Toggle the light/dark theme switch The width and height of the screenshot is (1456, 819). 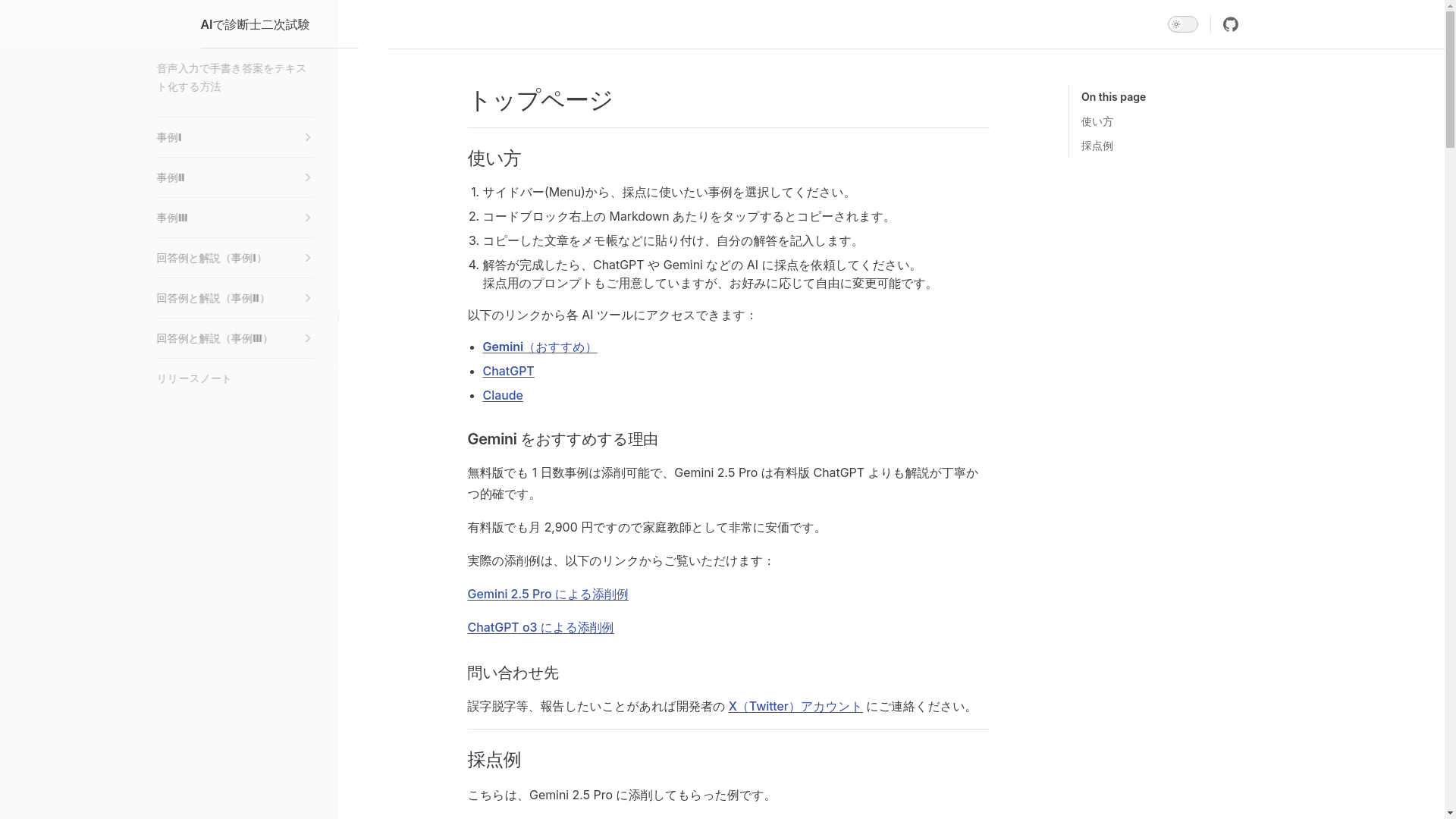[x=1182, y=24]
